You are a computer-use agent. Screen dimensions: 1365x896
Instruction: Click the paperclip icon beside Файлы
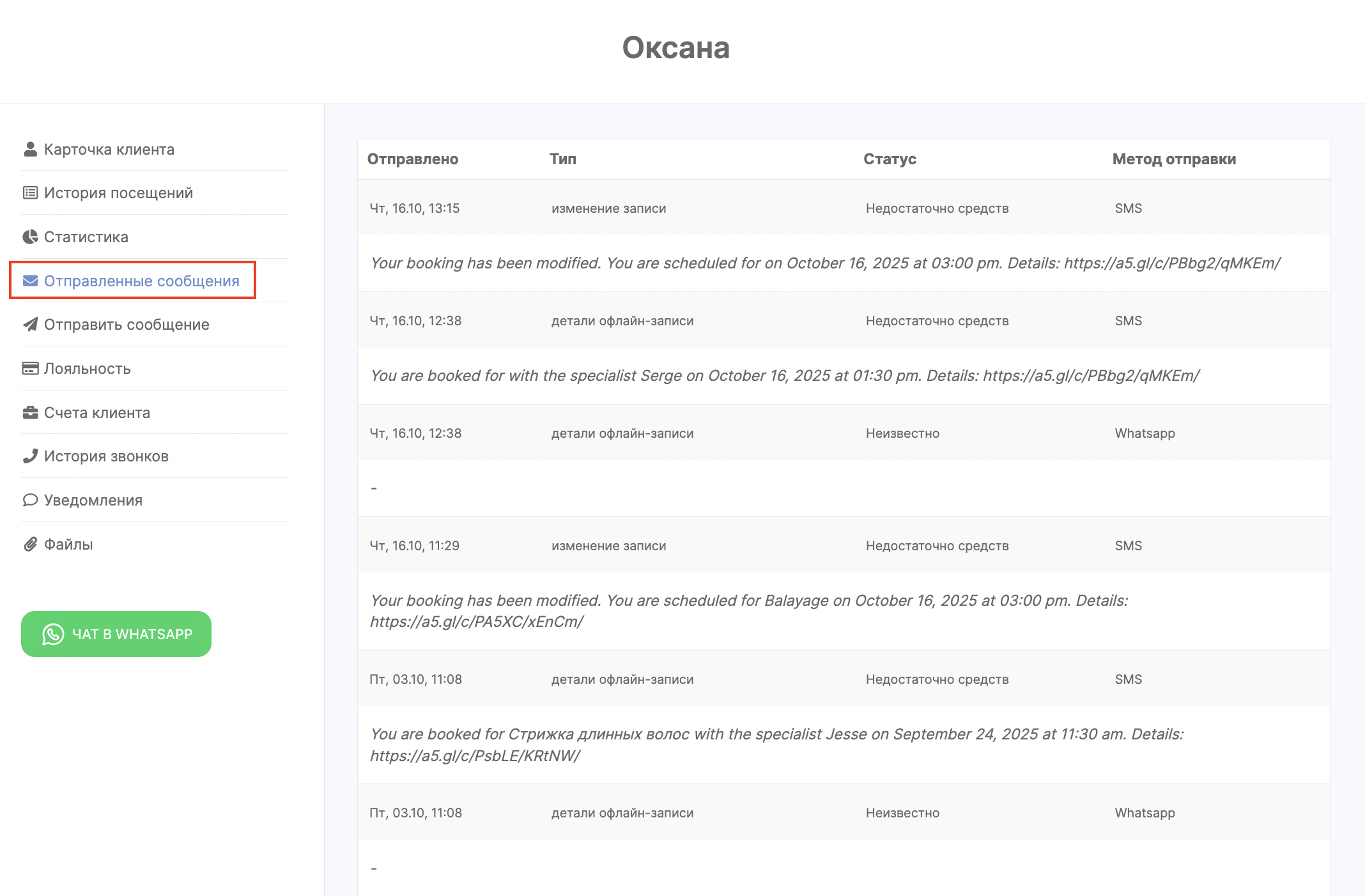[30, 545]
